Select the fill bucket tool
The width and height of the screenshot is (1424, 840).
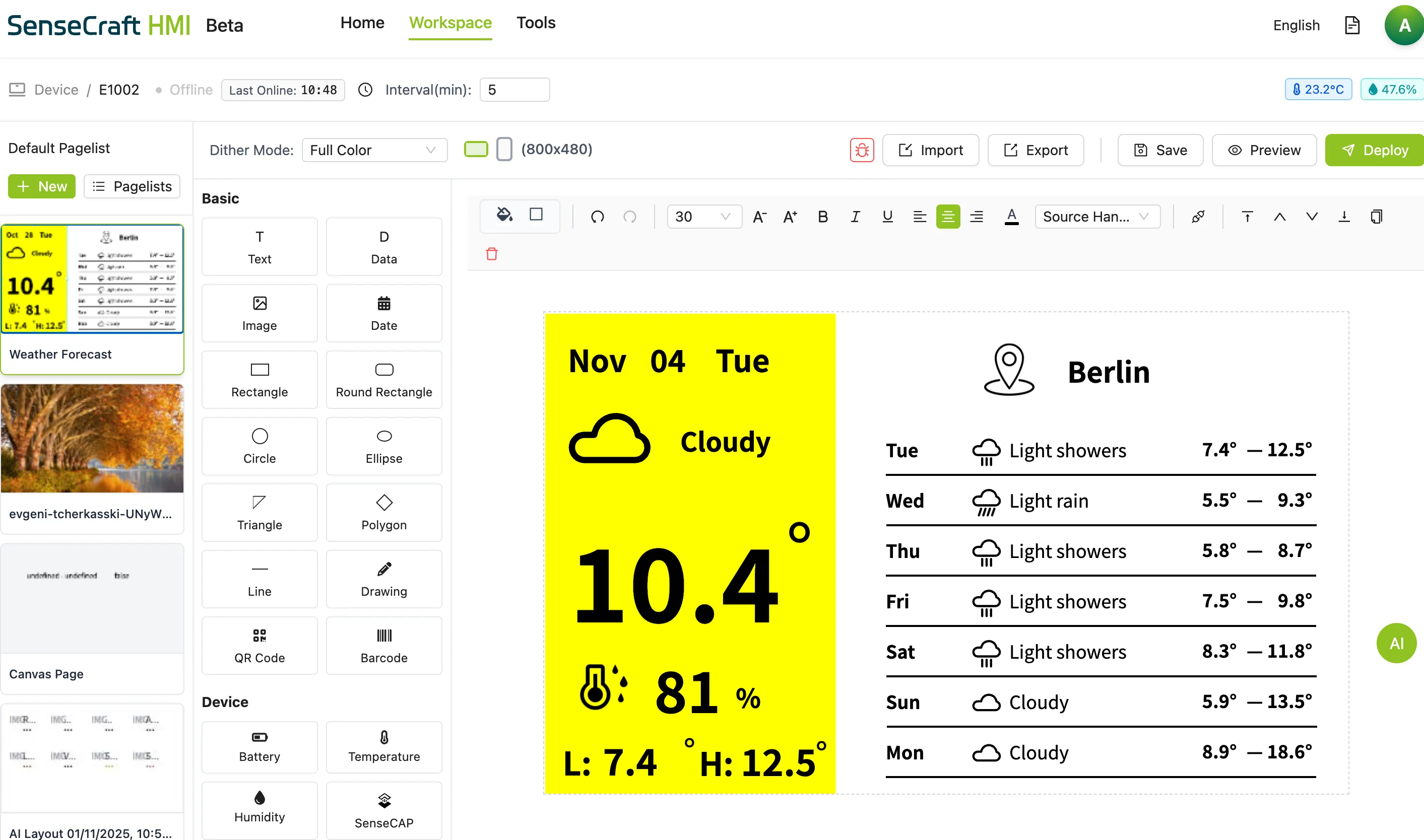[504, 215]
